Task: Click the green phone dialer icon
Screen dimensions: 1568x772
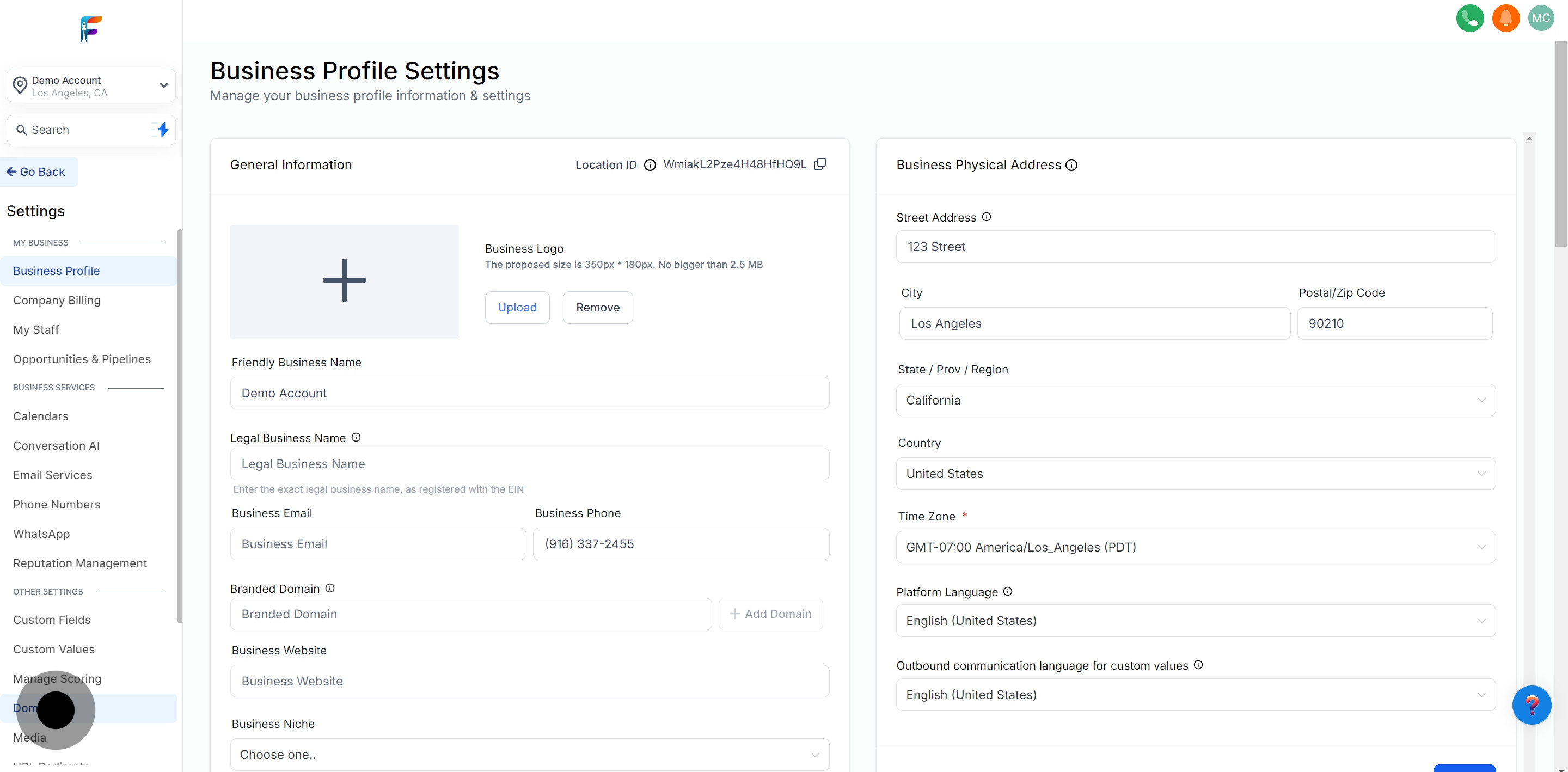Action: click(1469, 17)
